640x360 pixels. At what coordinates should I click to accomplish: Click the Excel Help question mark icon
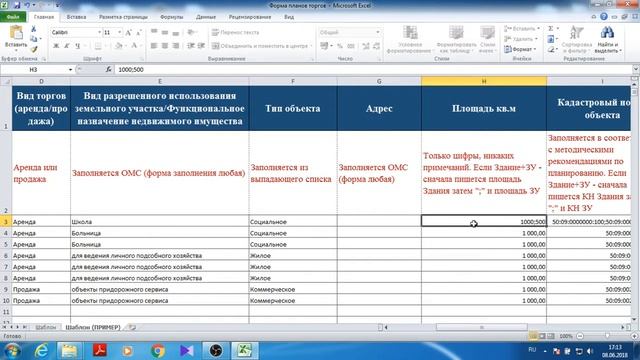tap(604, 17)
